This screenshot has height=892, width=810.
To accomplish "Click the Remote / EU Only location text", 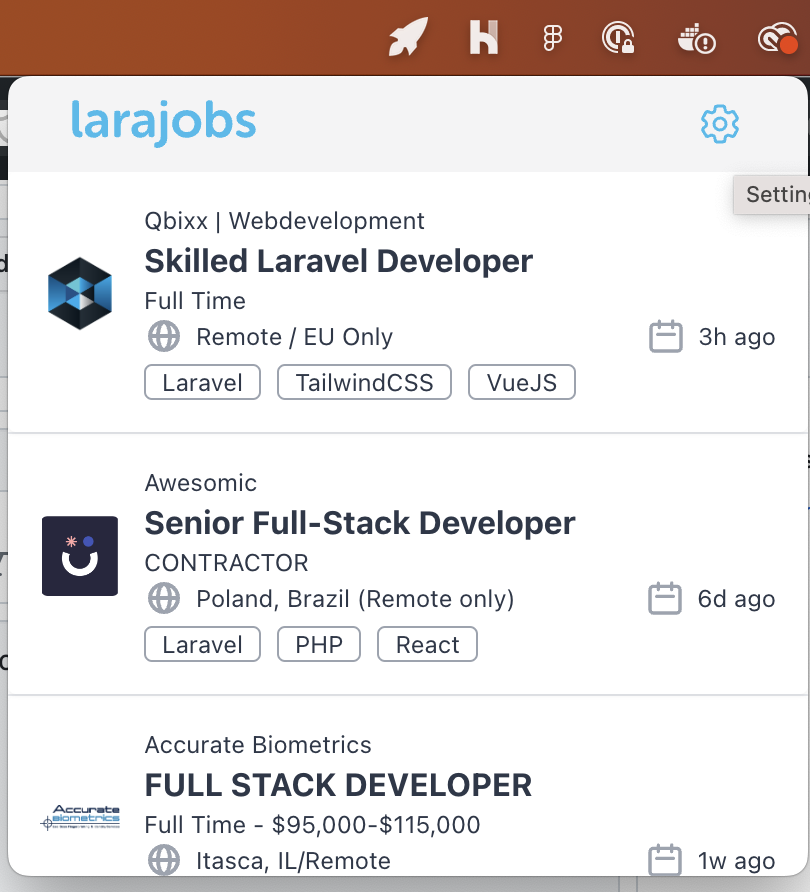I will pos(295,337).
